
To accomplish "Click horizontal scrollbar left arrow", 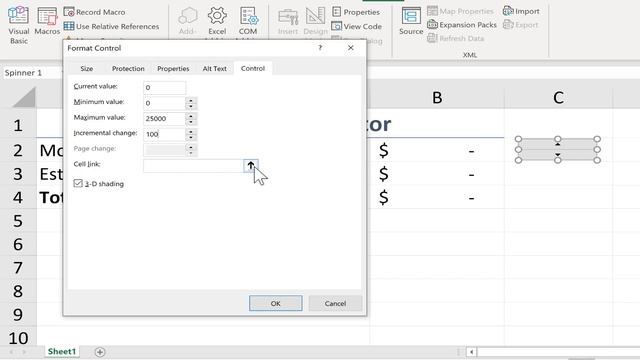I will click(471, 351).
